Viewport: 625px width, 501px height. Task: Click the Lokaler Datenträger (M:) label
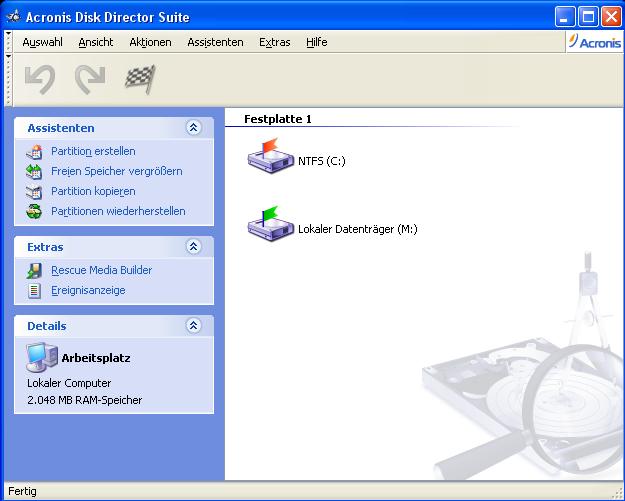(x=358, y=229)
